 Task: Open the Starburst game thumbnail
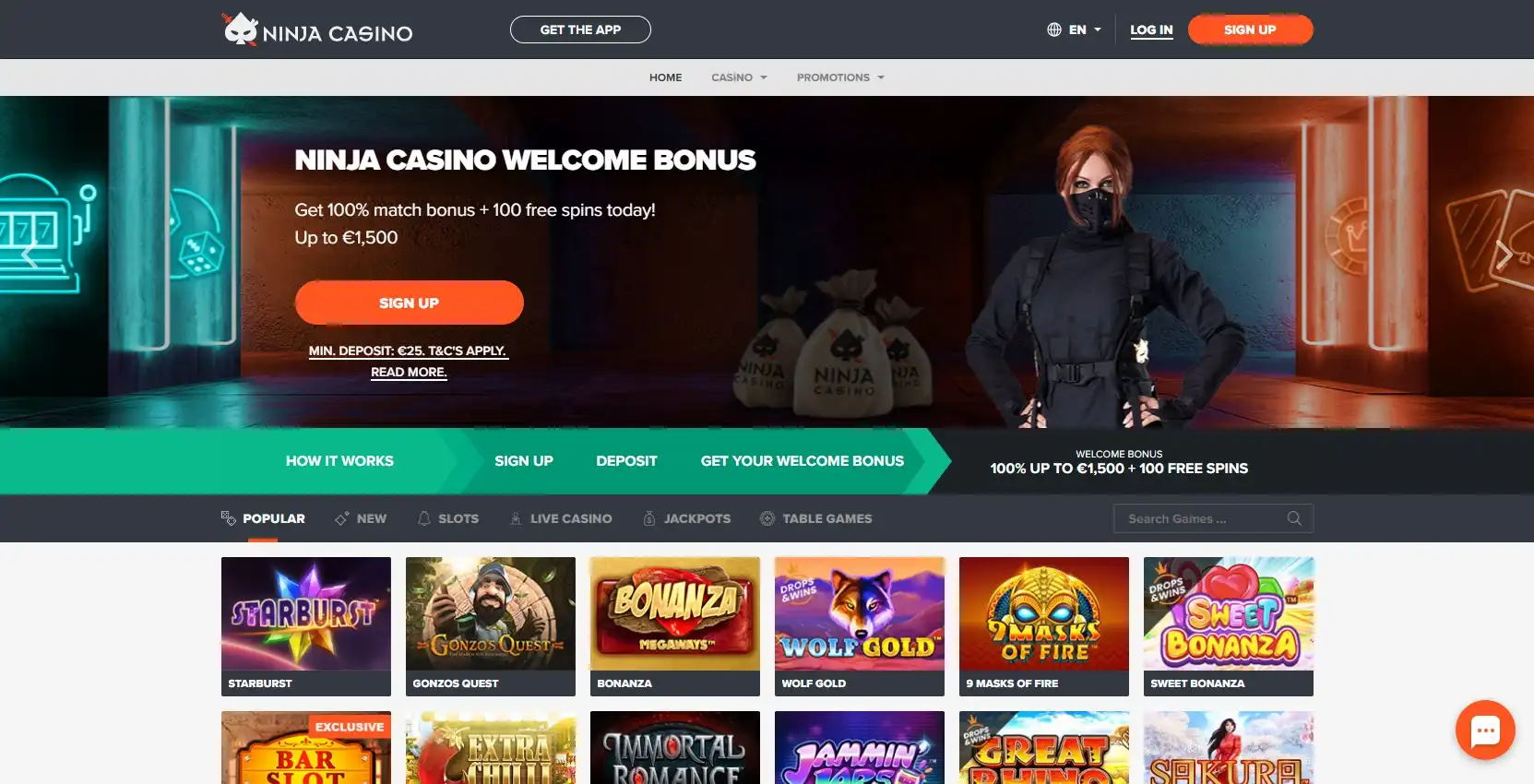pyautogui.click(x=306, y=626)
